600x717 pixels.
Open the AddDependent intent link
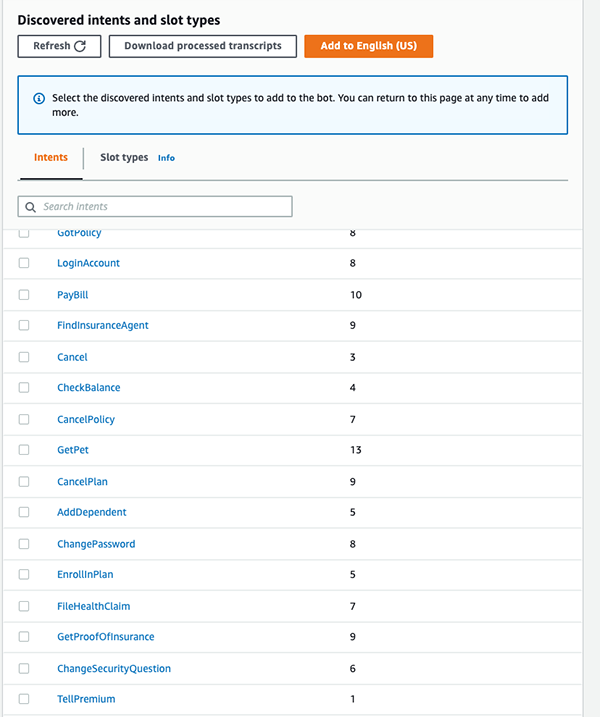(x=91, y=512)
